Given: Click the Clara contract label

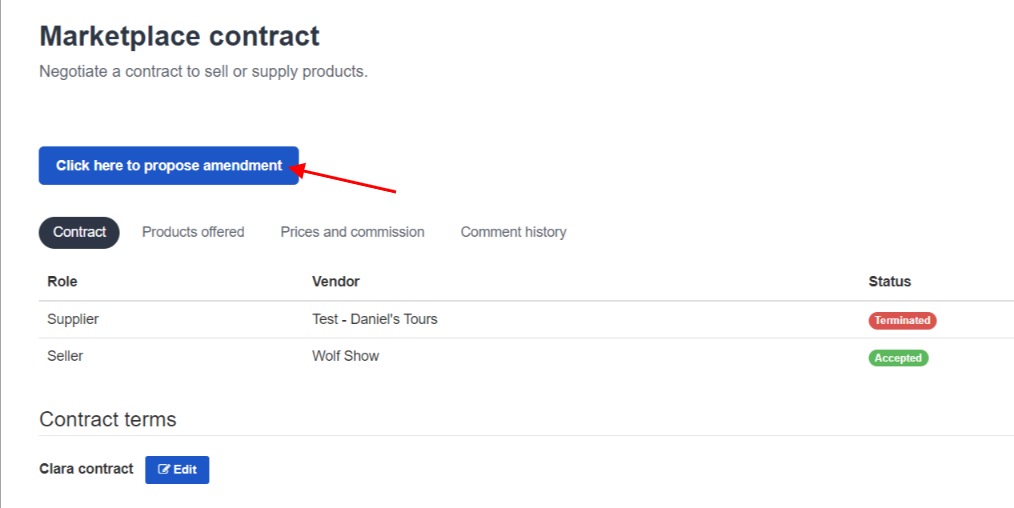Looking at the screenshot, I should [x=86, y=469].
